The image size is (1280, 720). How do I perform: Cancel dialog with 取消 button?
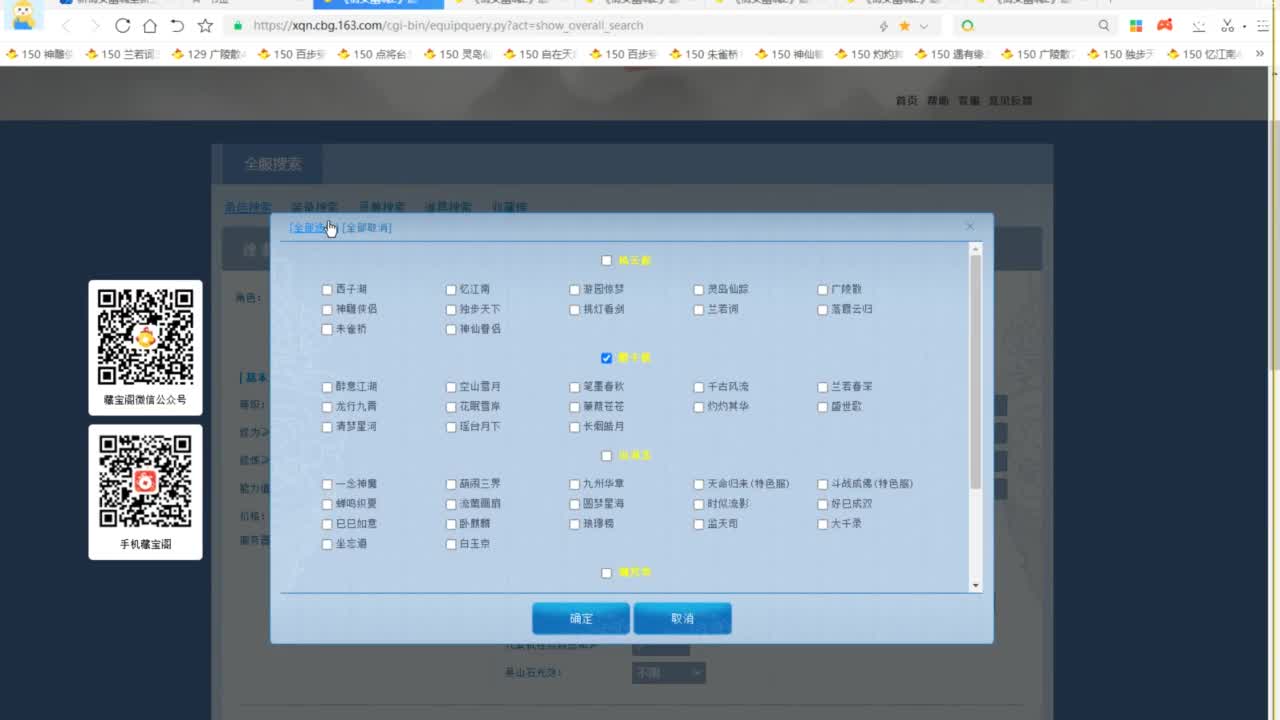pyautogui.click(x=683, y=619)
